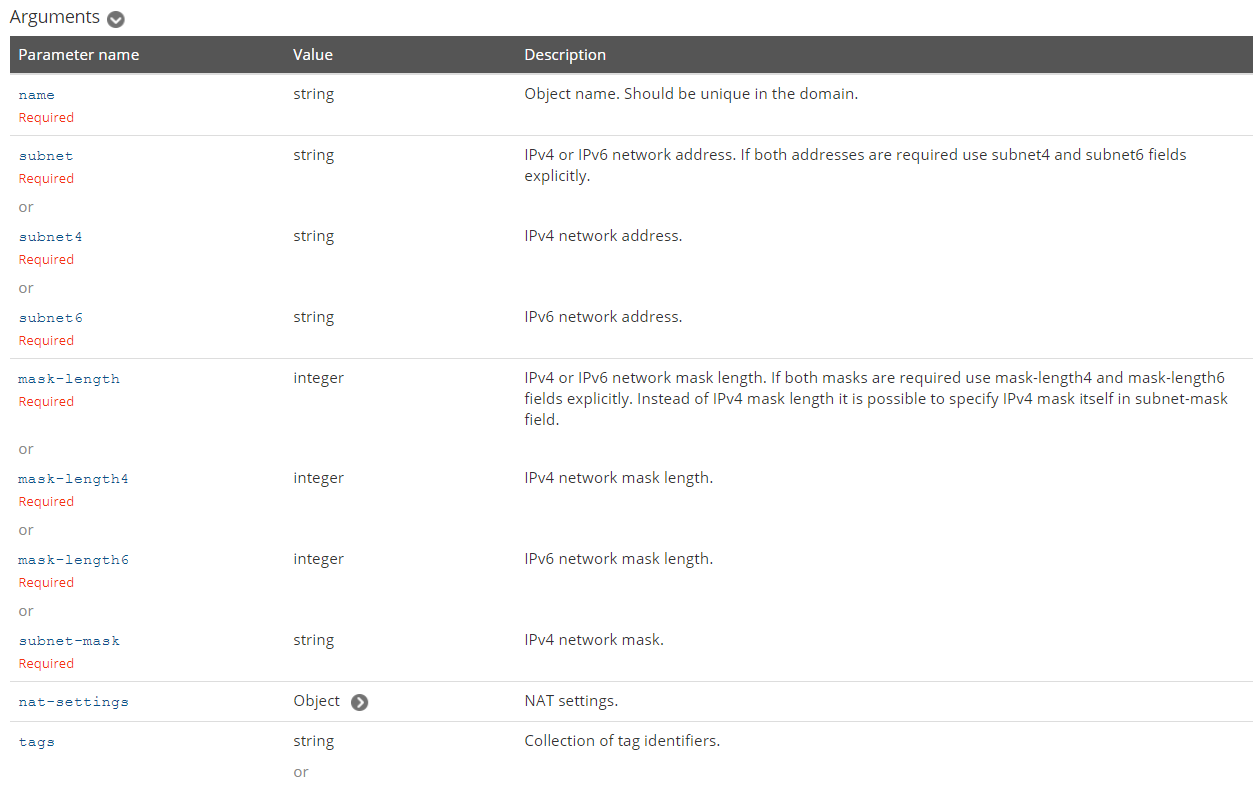The height and width of the screenshot is (794, 1253).
Task: Click the subnet6 parameter
Action: coord(50,318)
